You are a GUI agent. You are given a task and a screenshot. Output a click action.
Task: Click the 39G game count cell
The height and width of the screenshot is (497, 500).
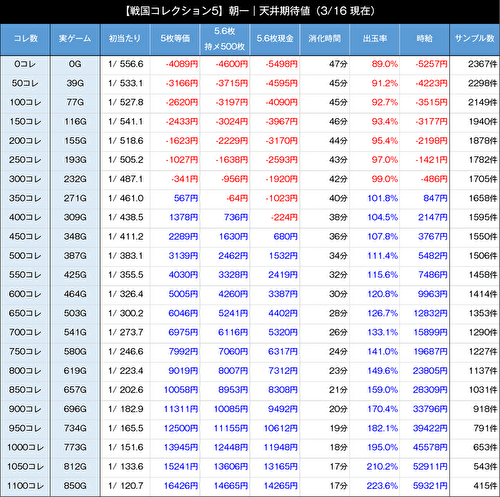[x=75, y=83]
